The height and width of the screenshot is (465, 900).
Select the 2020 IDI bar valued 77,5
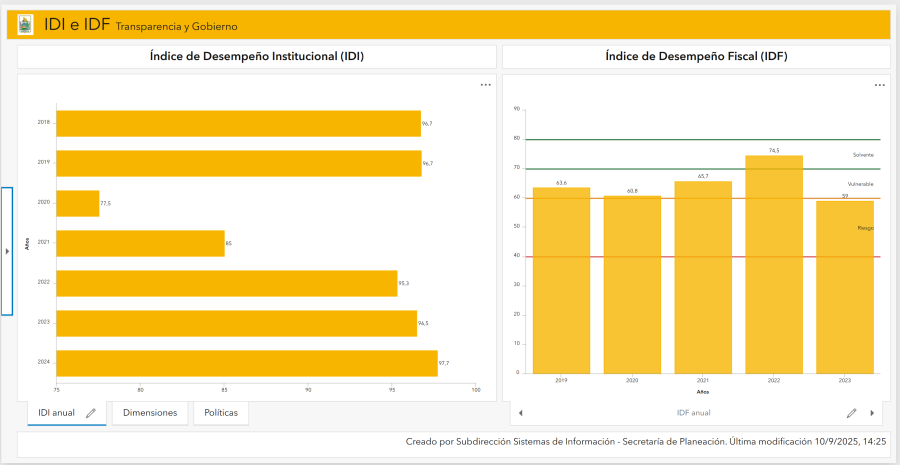click(77, 203)
